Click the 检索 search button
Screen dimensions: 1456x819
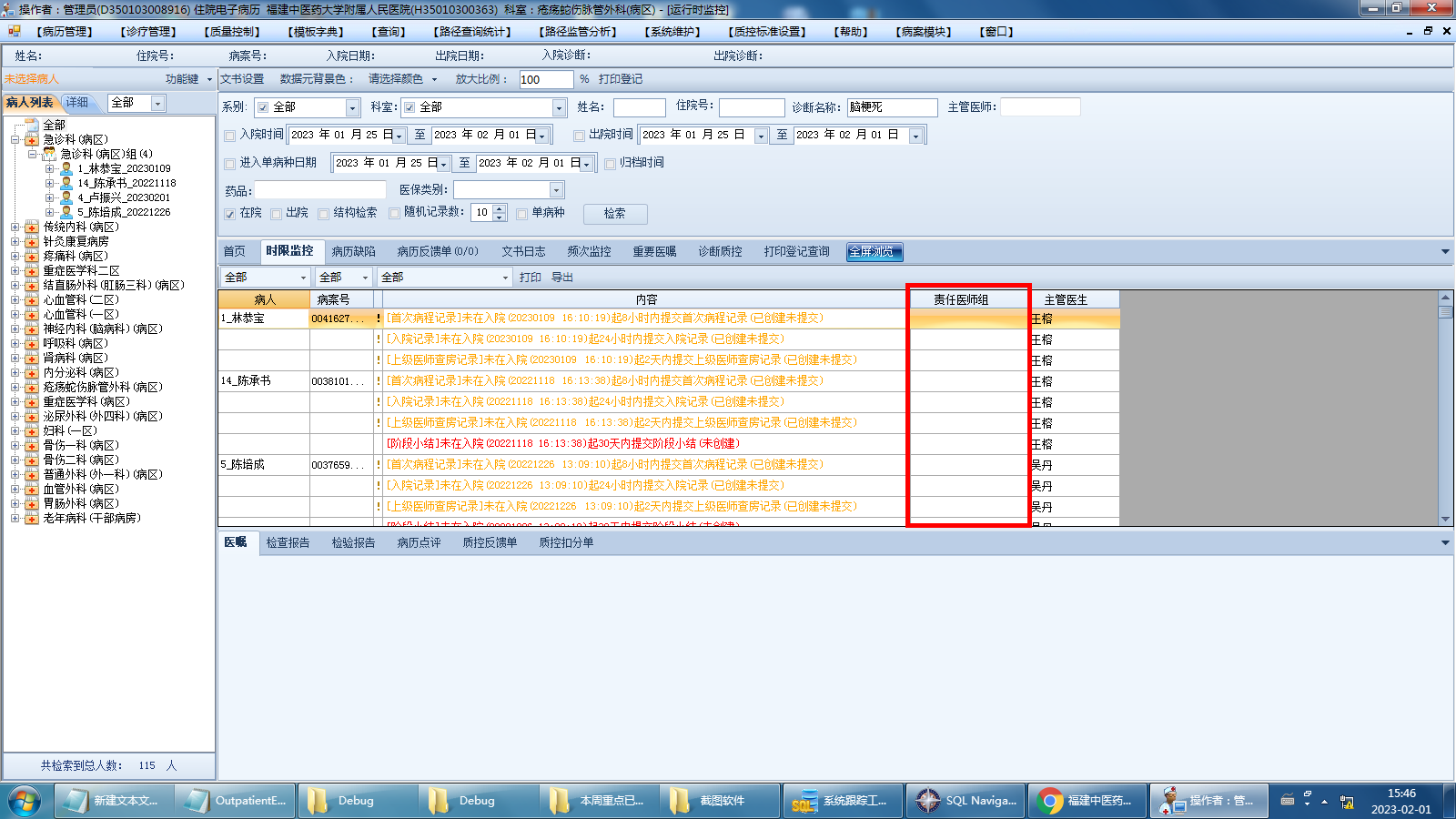615,214
